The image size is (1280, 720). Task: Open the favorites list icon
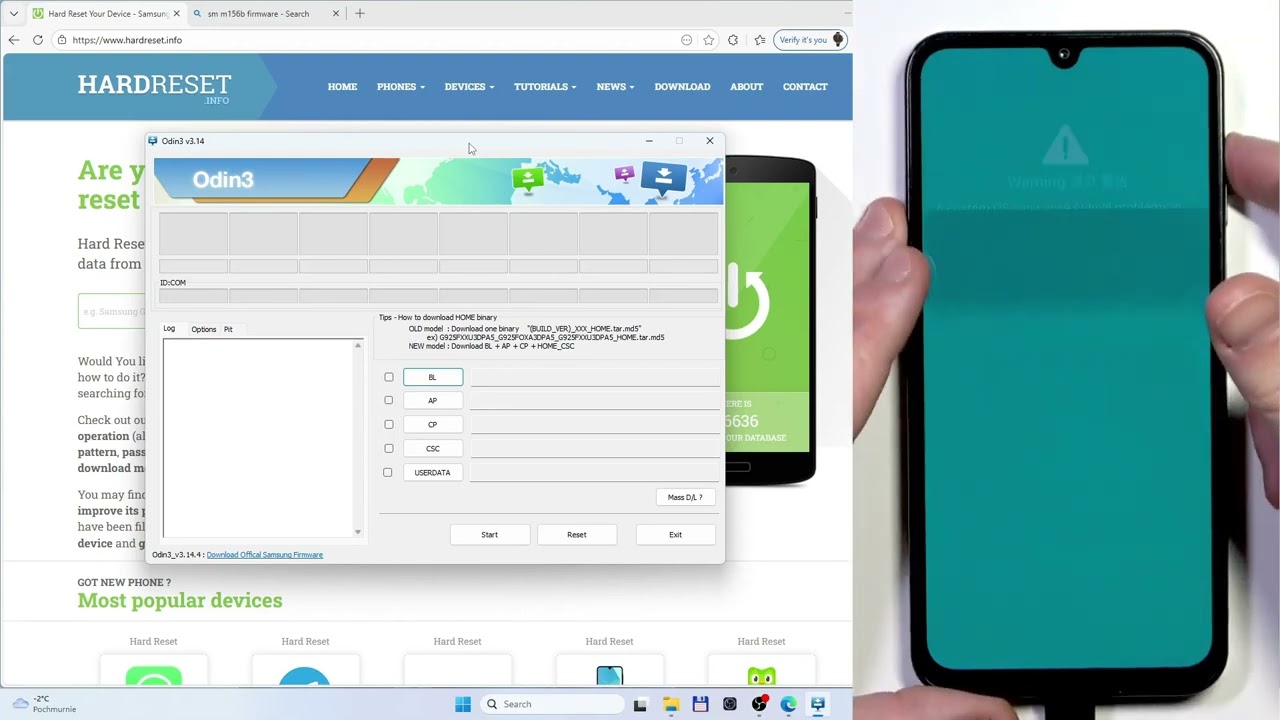[760, 40]
